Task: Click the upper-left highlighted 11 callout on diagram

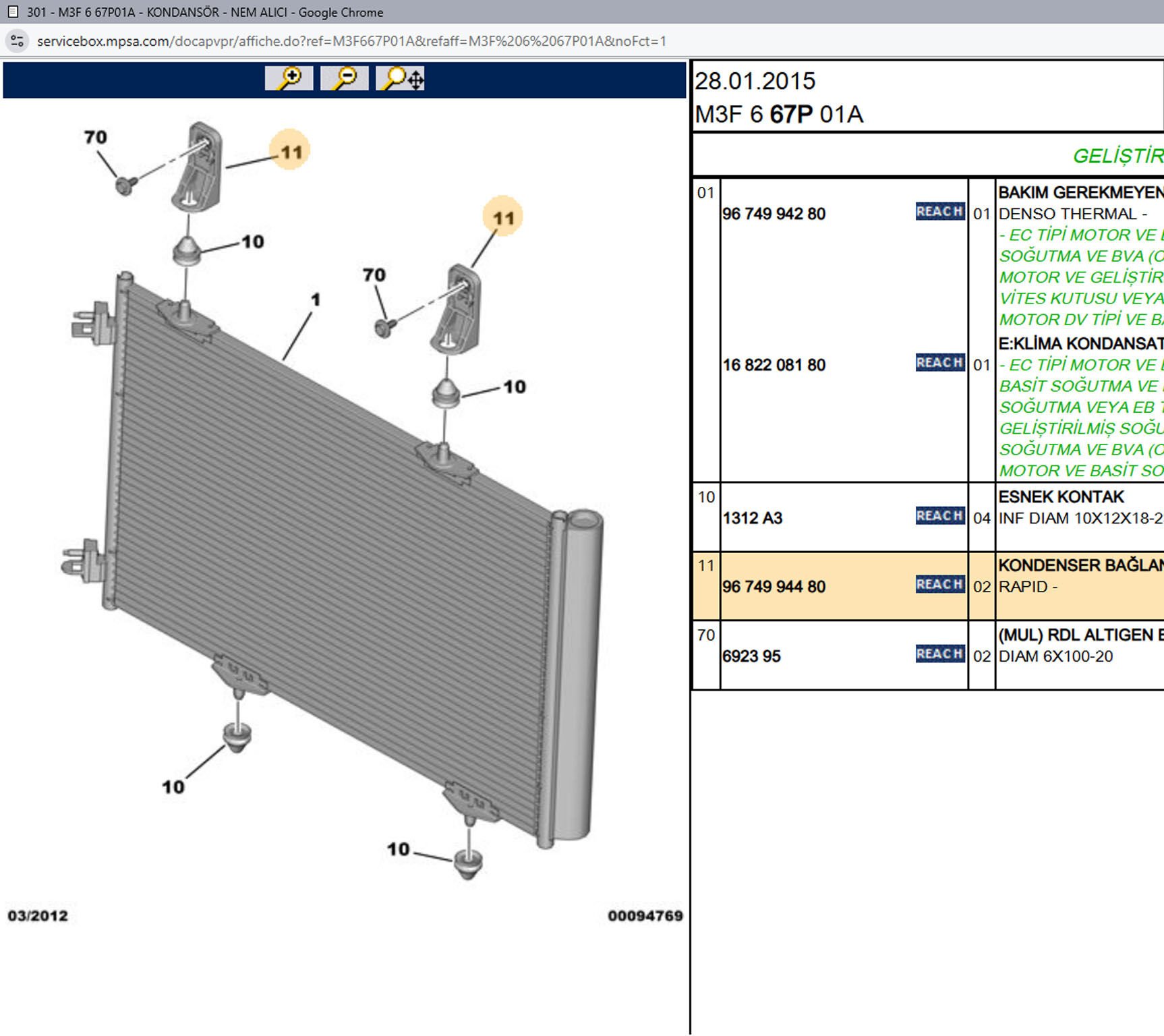Action: 291,151
